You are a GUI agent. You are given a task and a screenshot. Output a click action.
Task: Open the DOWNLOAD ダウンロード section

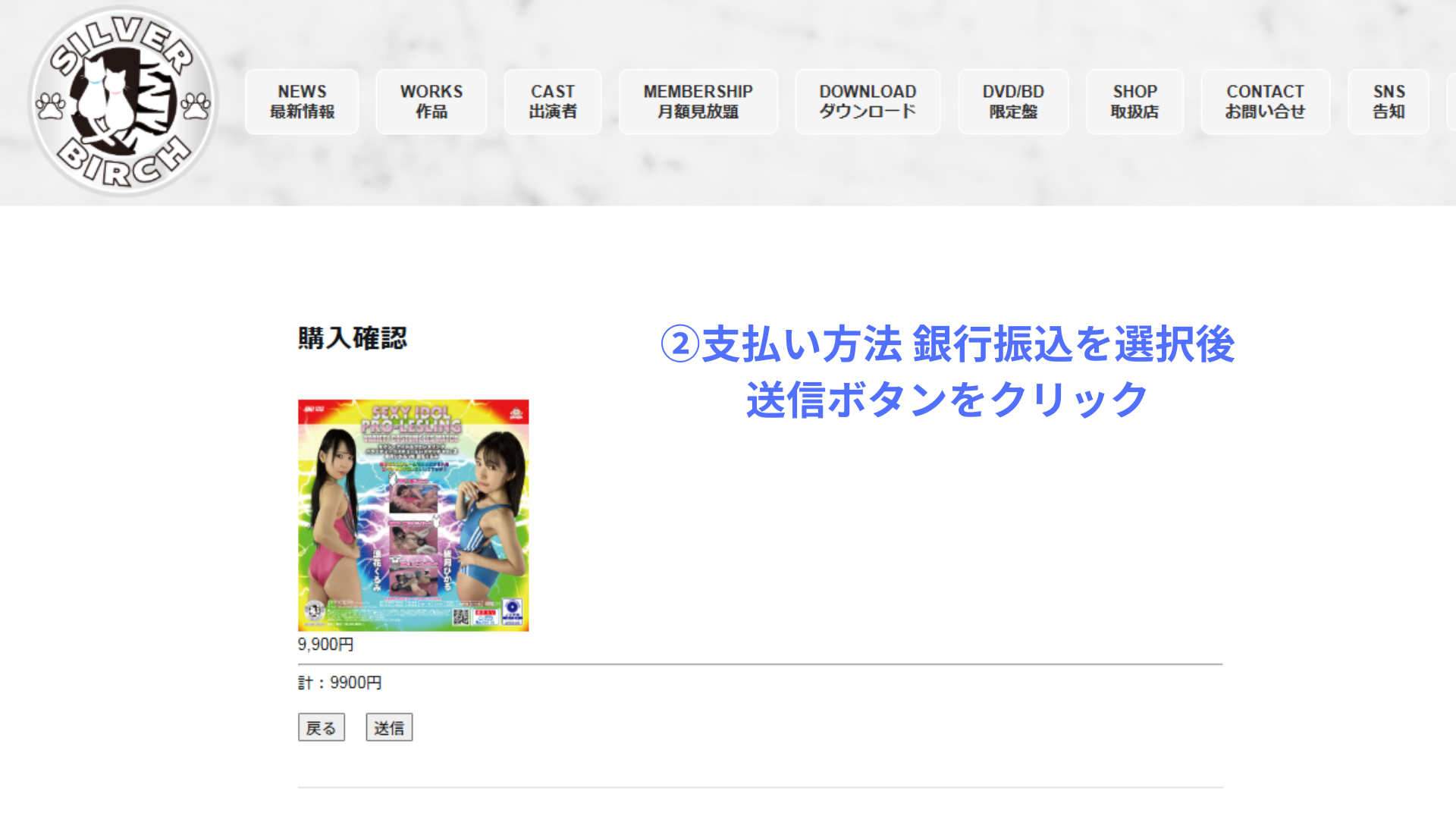(868, 102)
